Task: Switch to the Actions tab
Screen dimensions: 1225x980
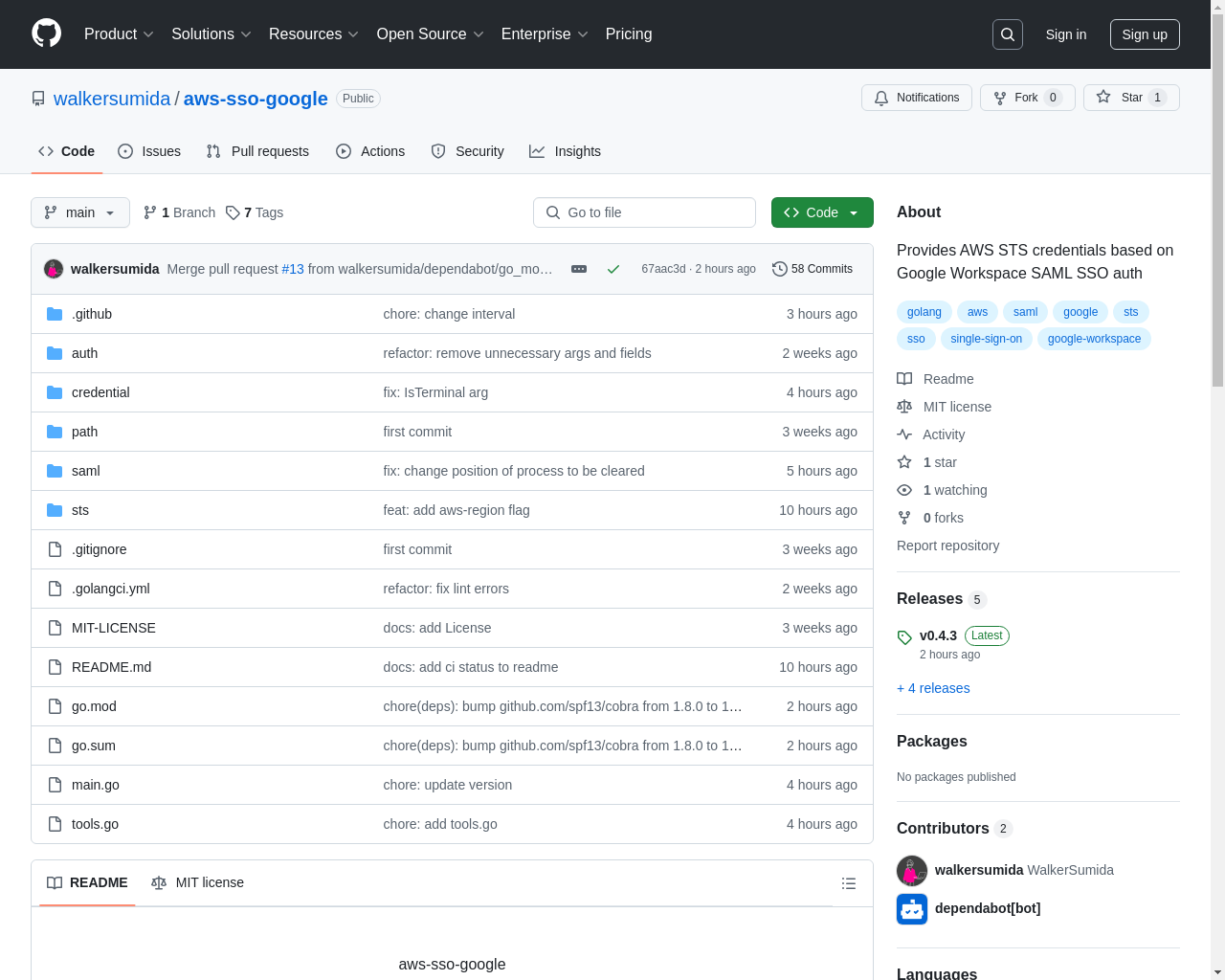Action: click(x=370, y=151)
